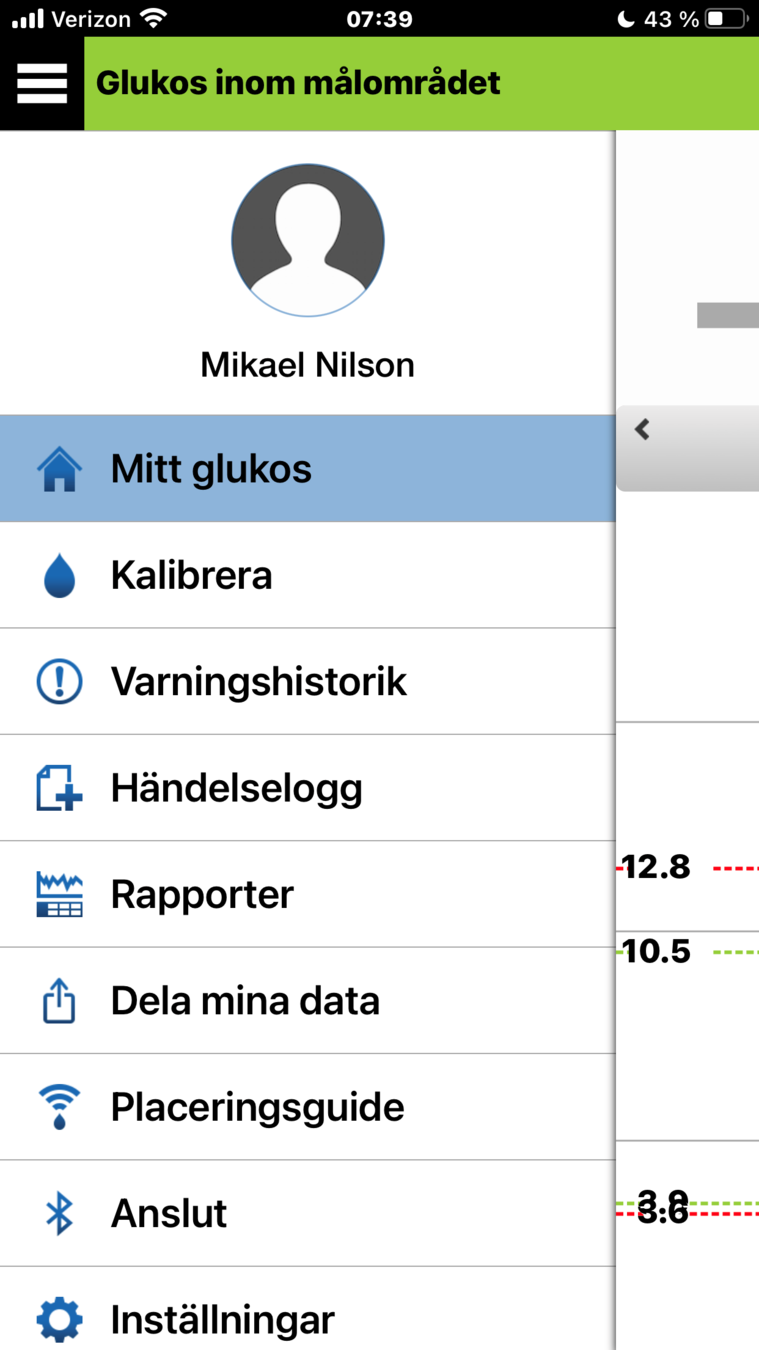Go to the Rapporter menu entry

(202, 894)
